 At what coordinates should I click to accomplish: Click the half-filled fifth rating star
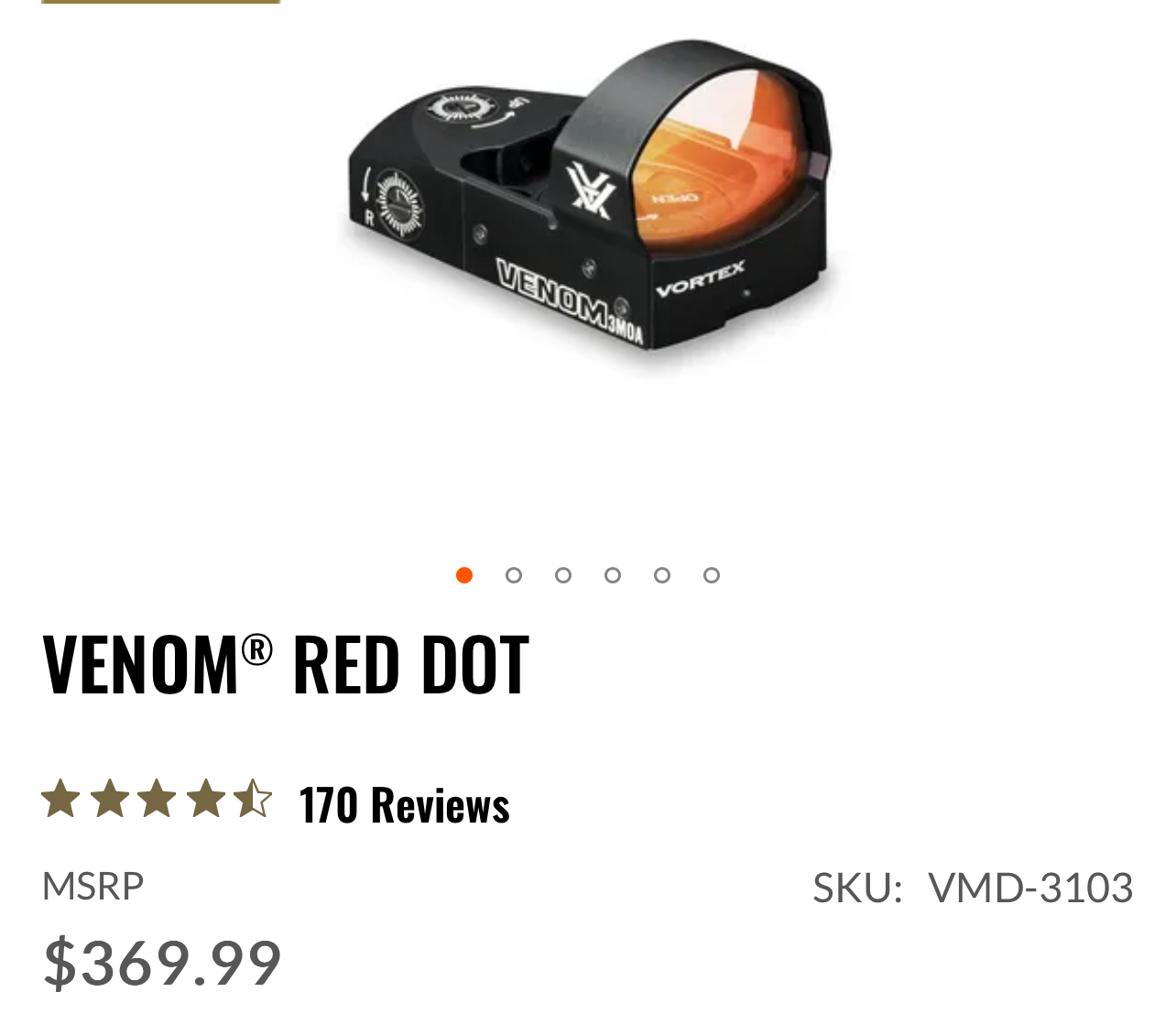(x=253, y=799)
